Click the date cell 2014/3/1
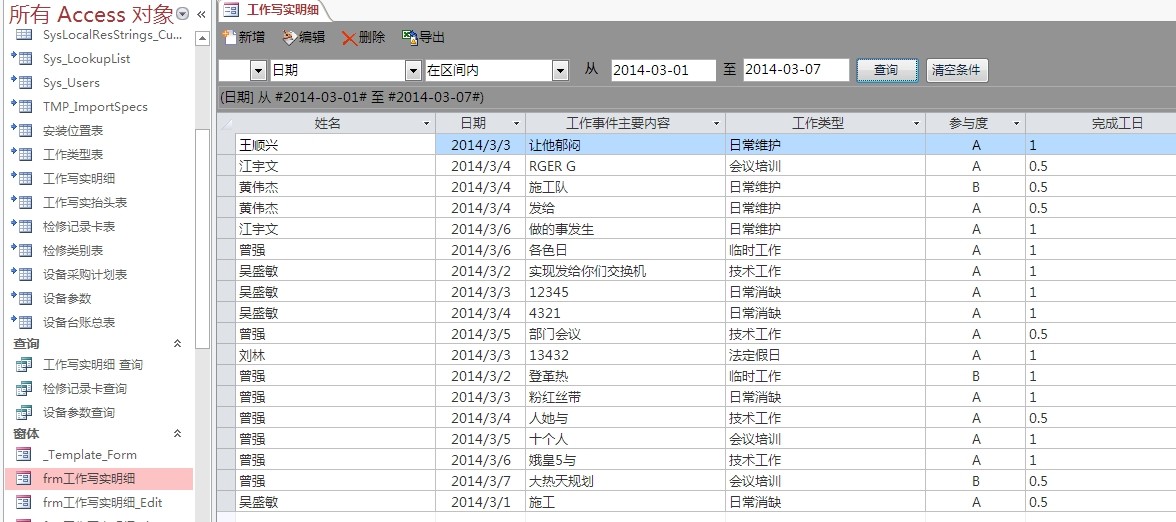This screenshot has height=522, width=1176. point(481,502)
